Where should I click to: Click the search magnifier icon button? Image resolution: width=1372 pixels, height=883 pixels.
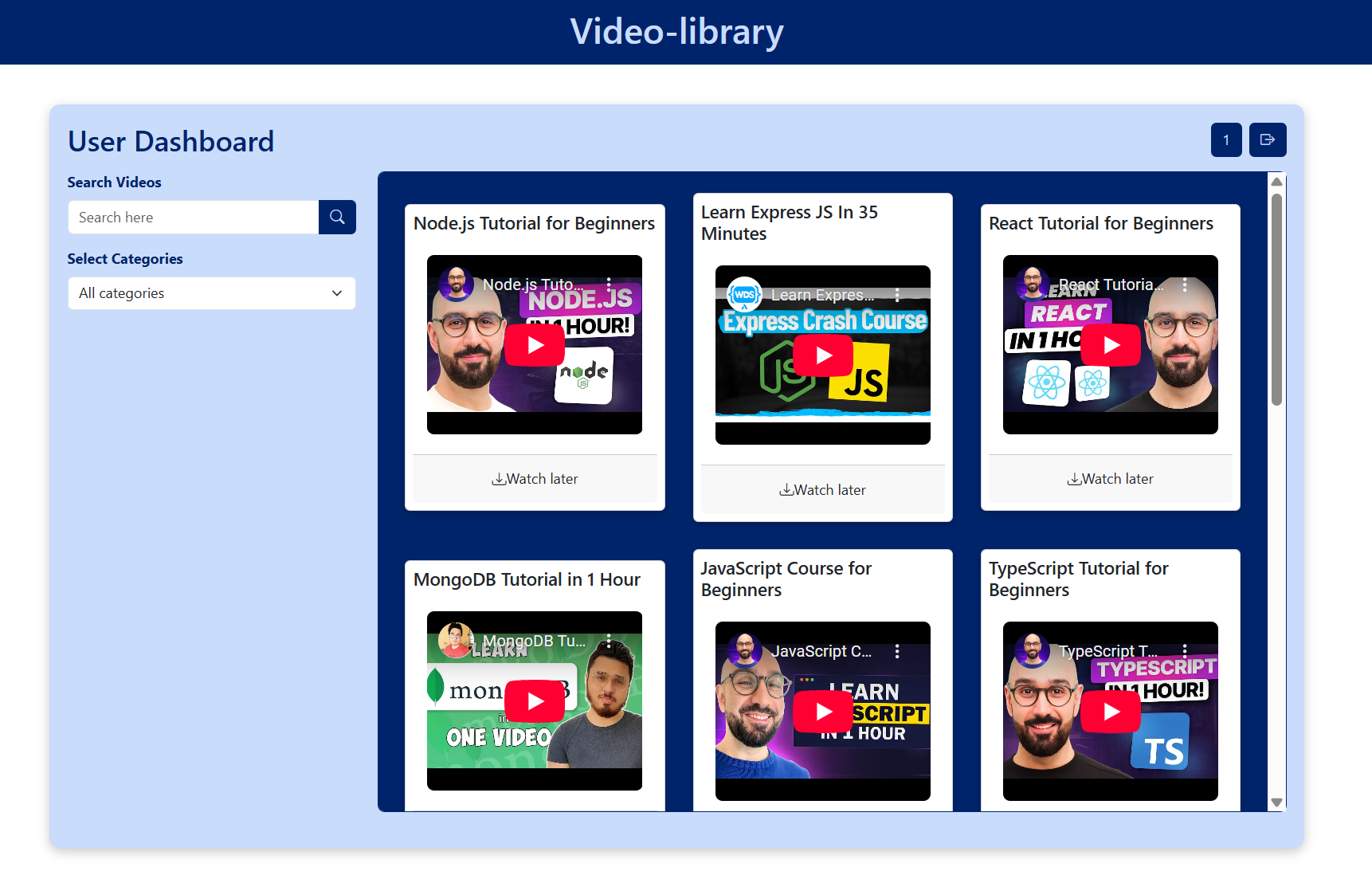337,218
